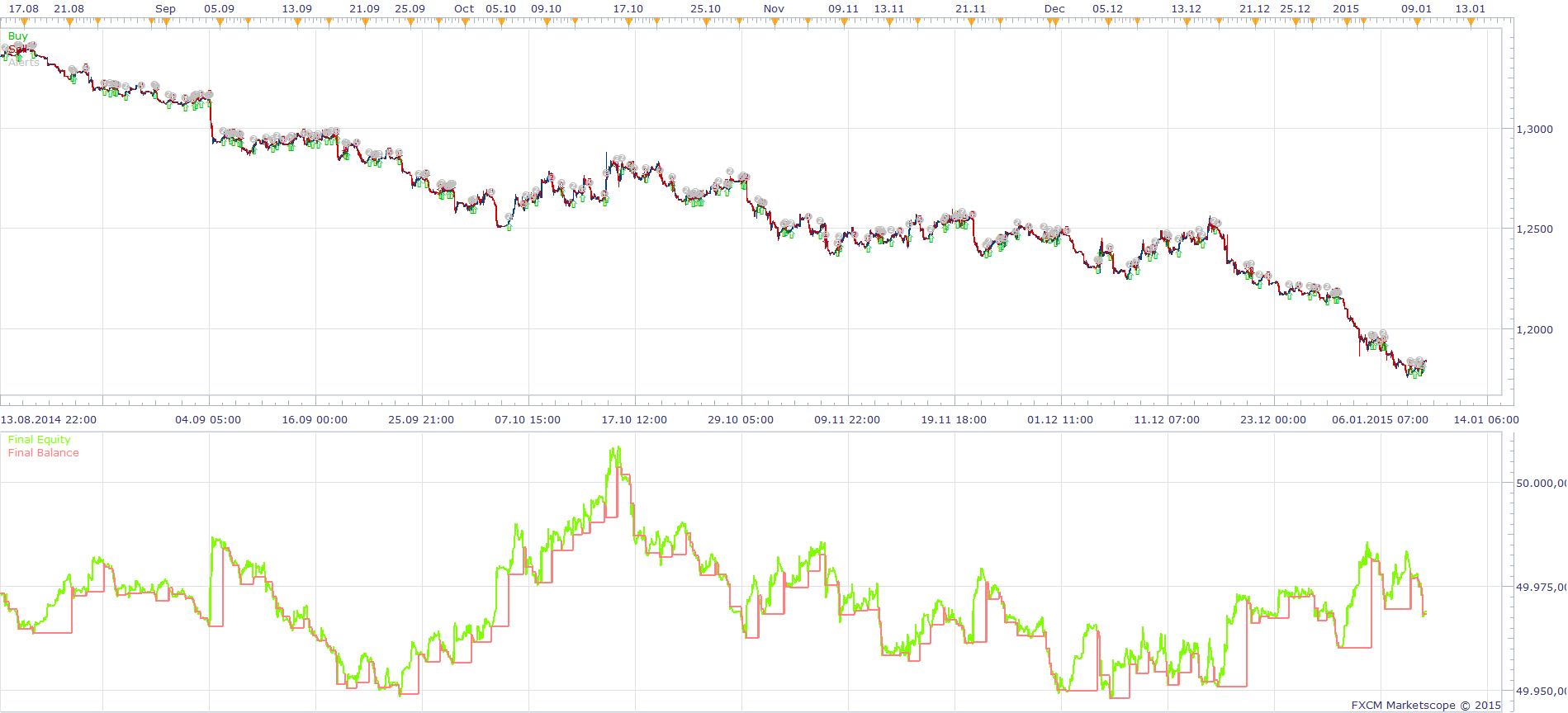This screenshot has height=713, width=1568.
Task: Click the Buy legend label
Action: coord(17,36)
